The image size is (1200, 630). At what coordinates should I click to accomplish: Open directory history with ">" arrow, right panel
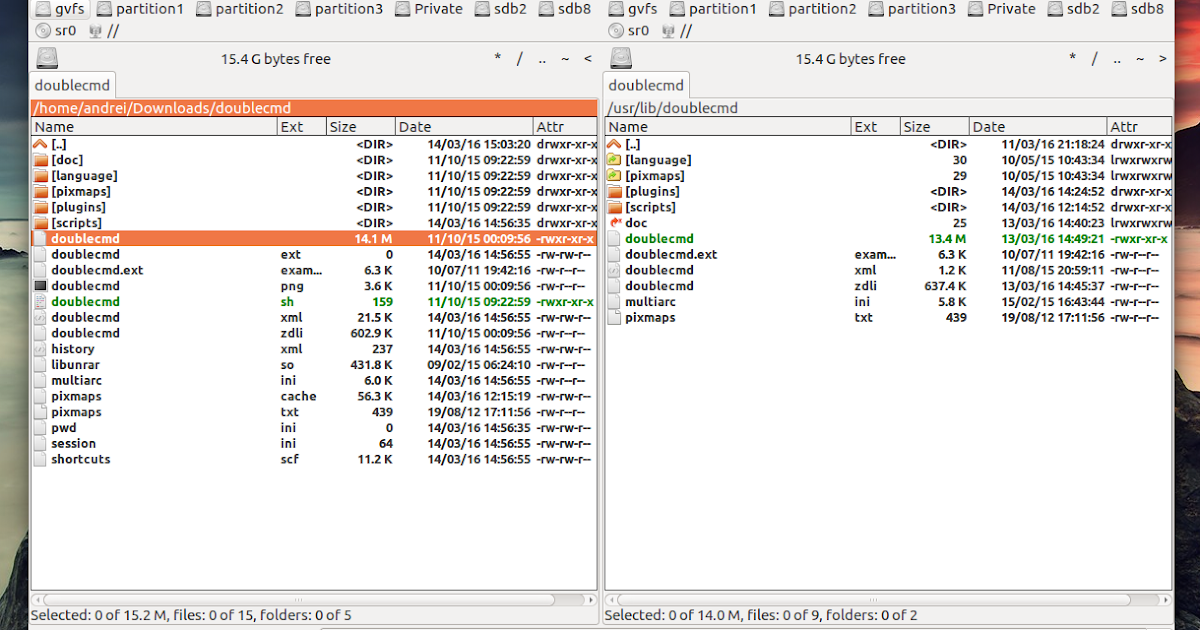[x=1161, y=58]
